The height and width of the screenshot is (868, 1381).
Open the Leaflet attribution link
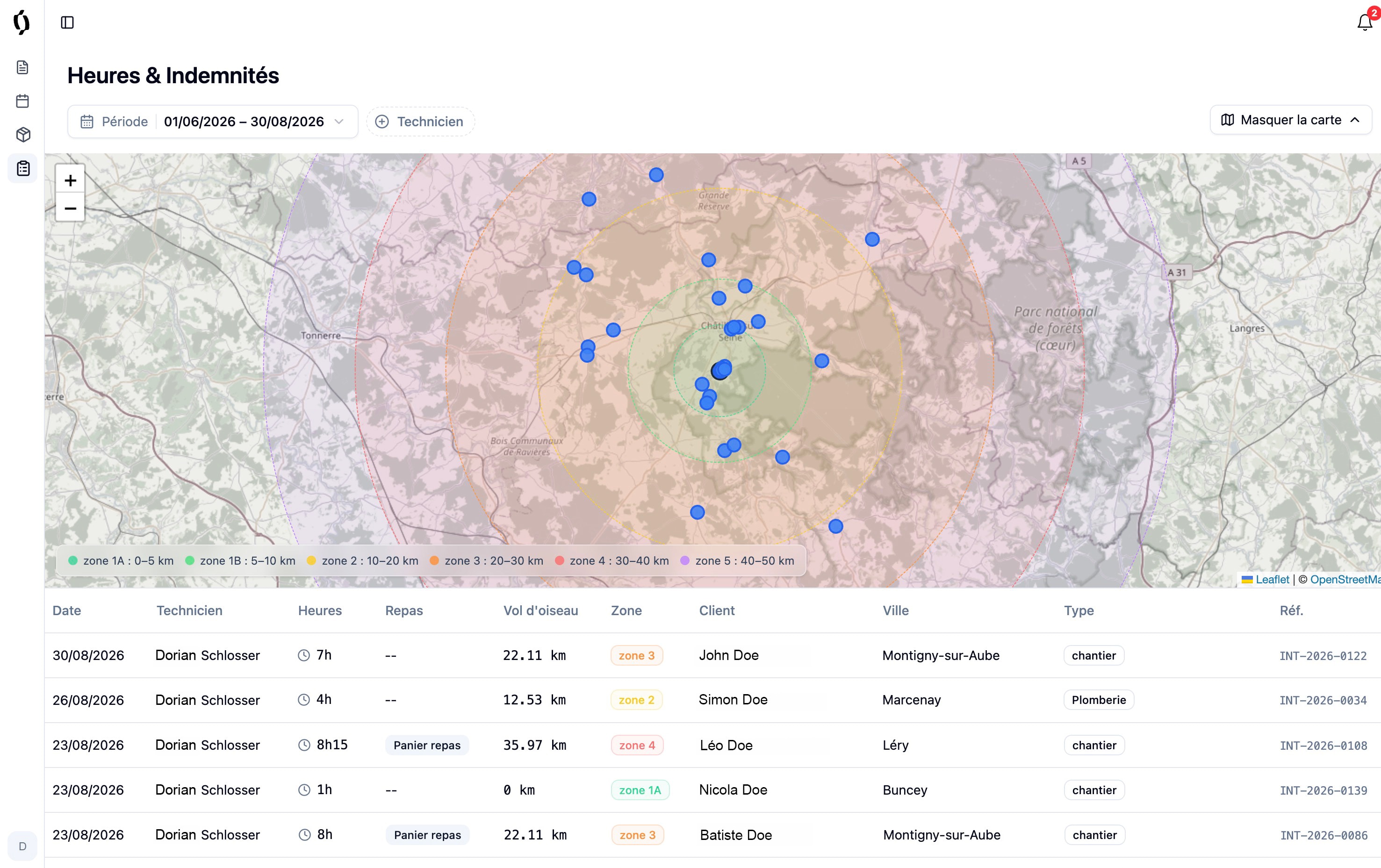(x=1272, y=580)
